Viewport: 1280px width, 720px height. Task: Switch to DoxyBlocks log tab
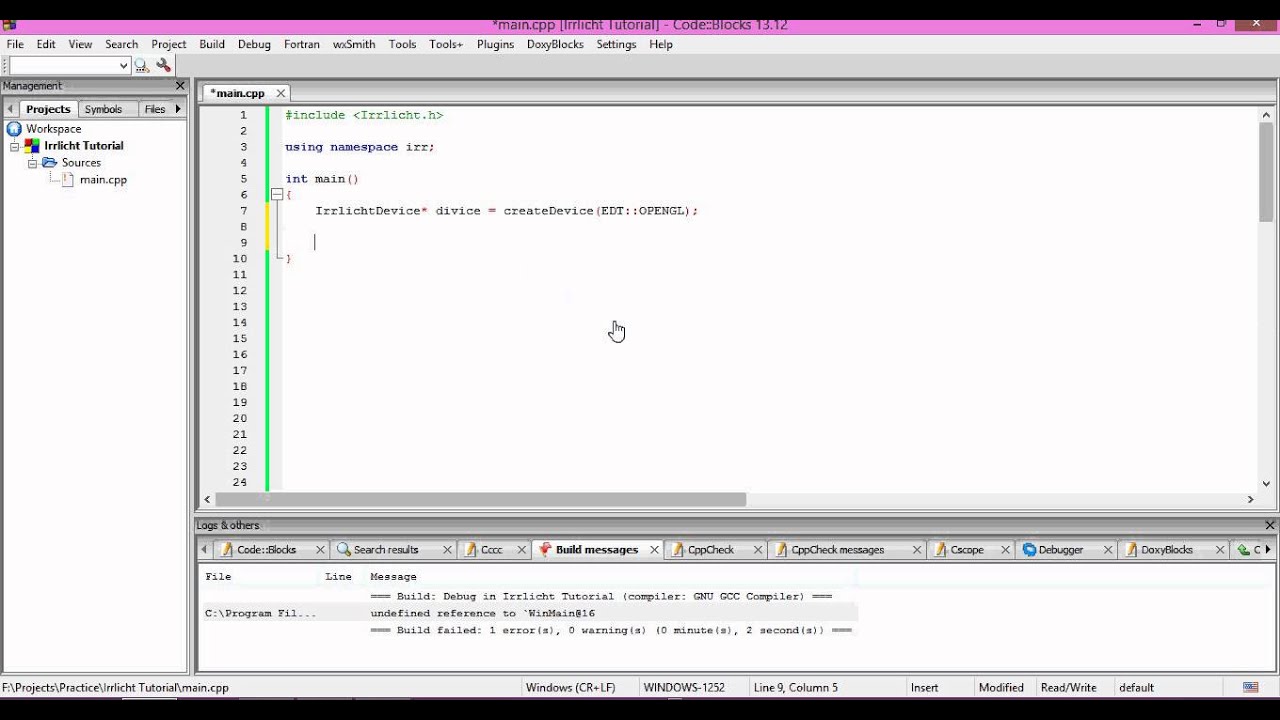click(1166, 550)
